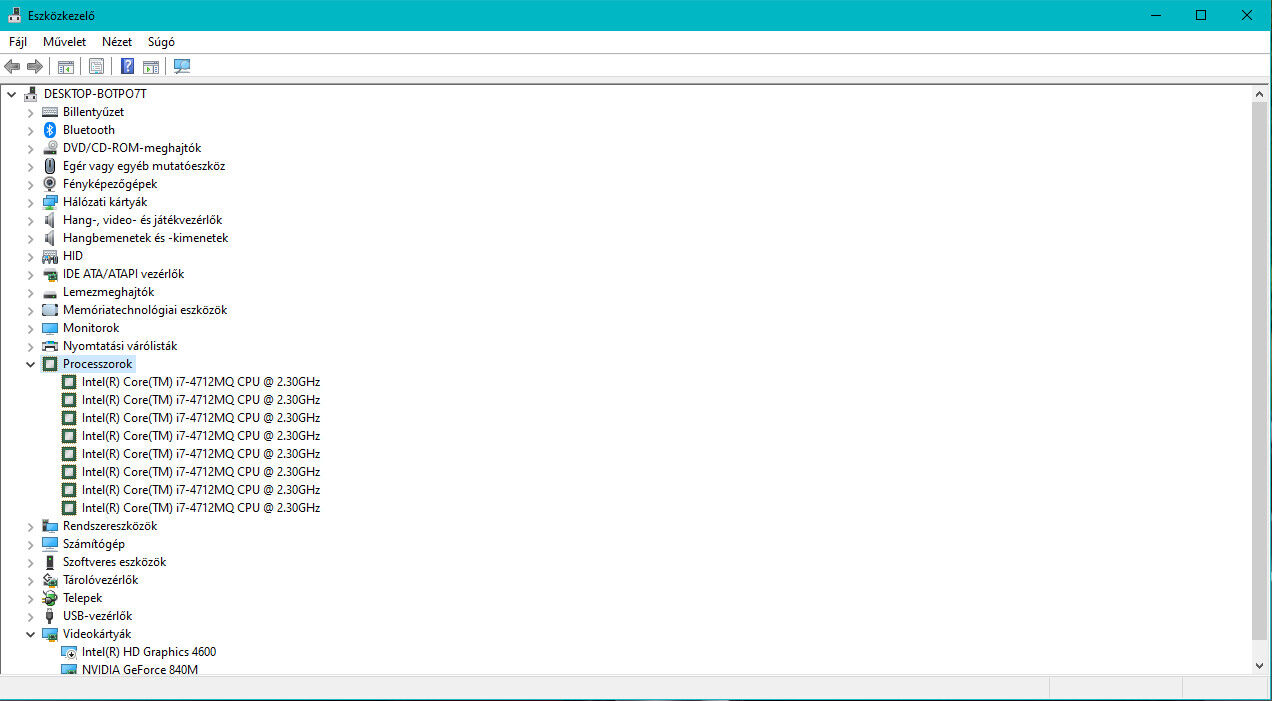Select the Fényképezőgépek label

tap(110, 184)
